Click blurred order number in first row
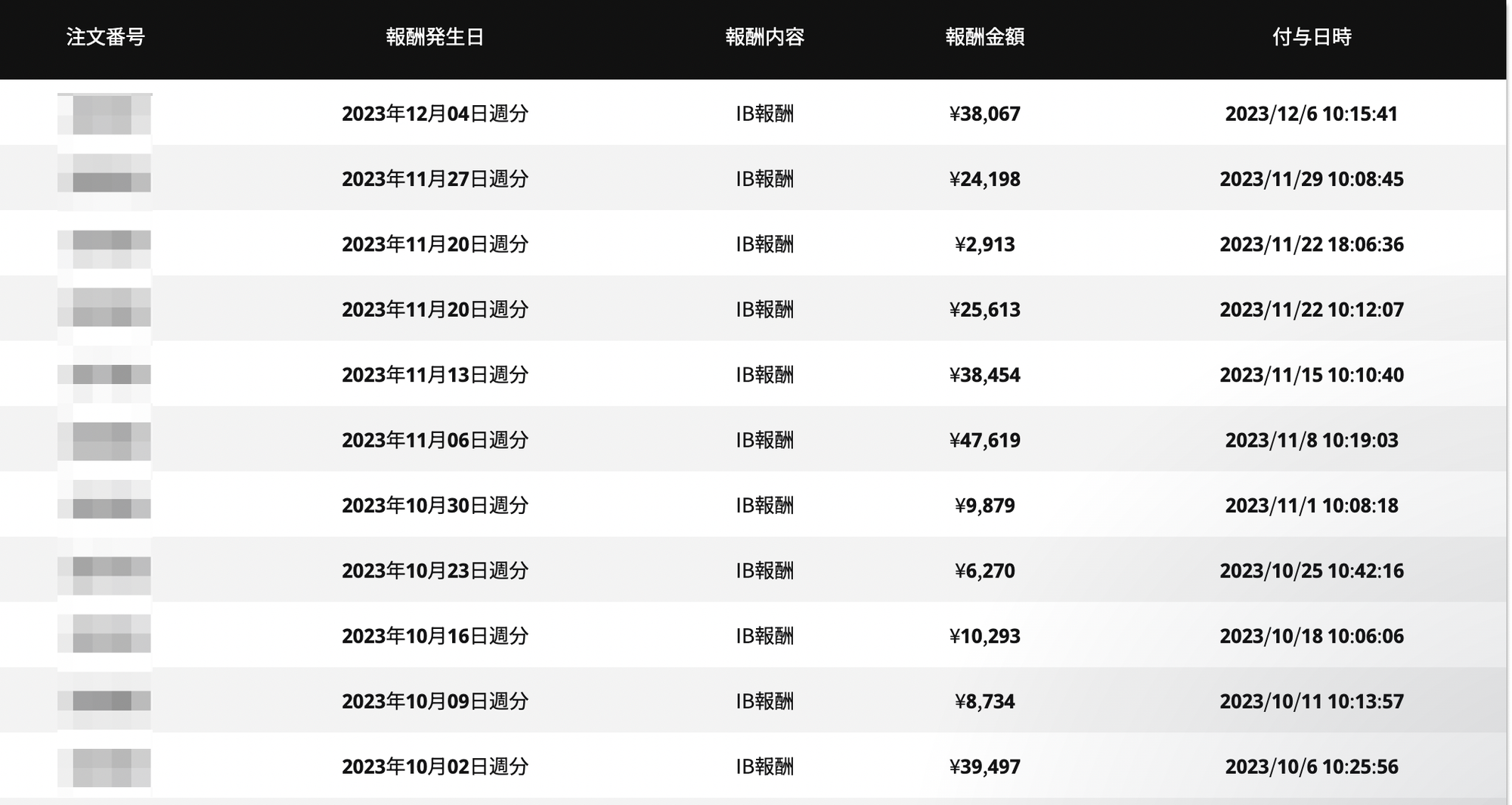Viewport: 1512px width, 805px height. (x=105, y=114)
